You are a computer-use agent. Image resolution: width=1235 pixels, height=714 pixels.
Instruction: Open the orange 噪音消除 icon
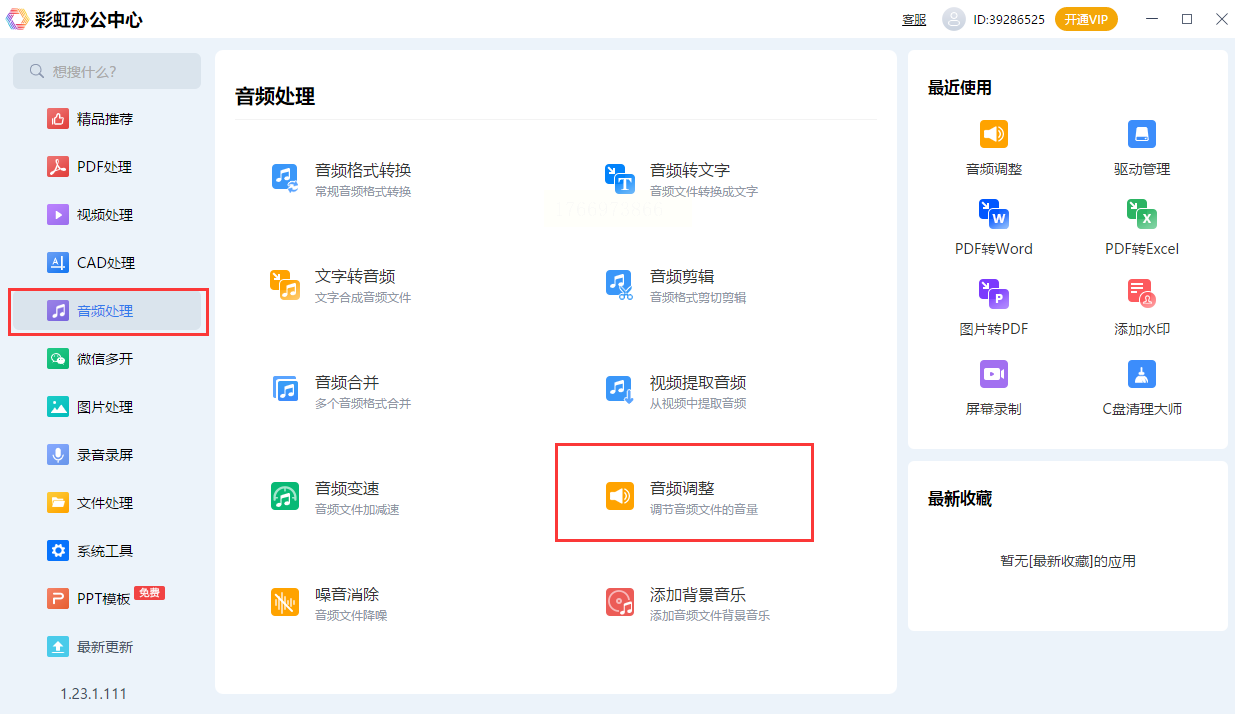tap(285, 602)
